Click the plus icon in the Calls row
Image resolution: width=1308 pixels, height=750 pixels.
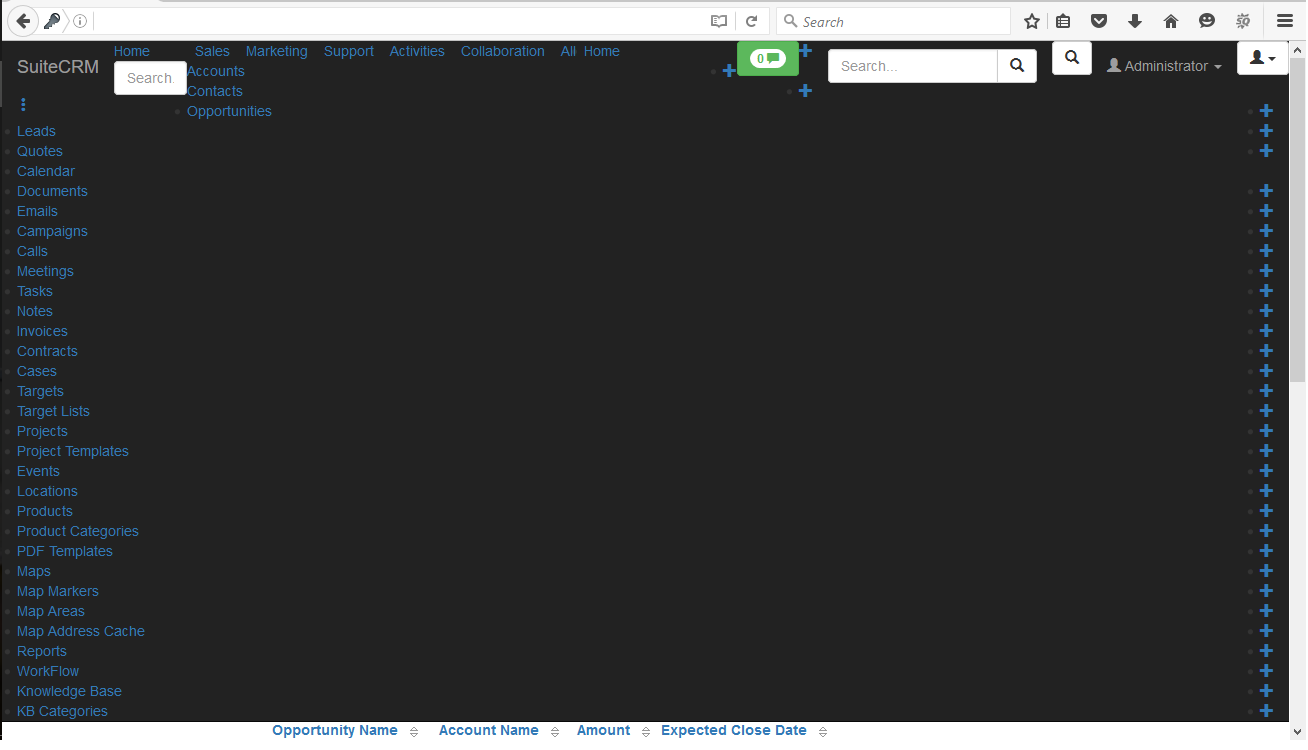coord(1266,251)
